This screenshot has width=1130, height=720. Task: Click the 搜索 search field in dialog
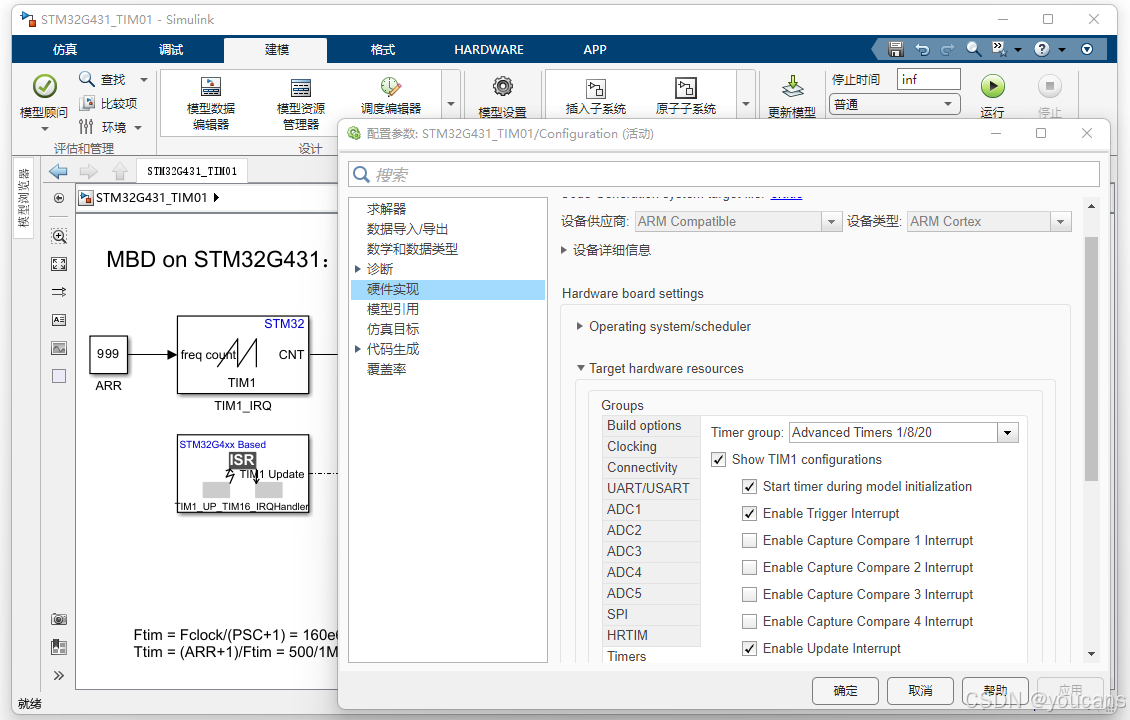click(724, 174)
